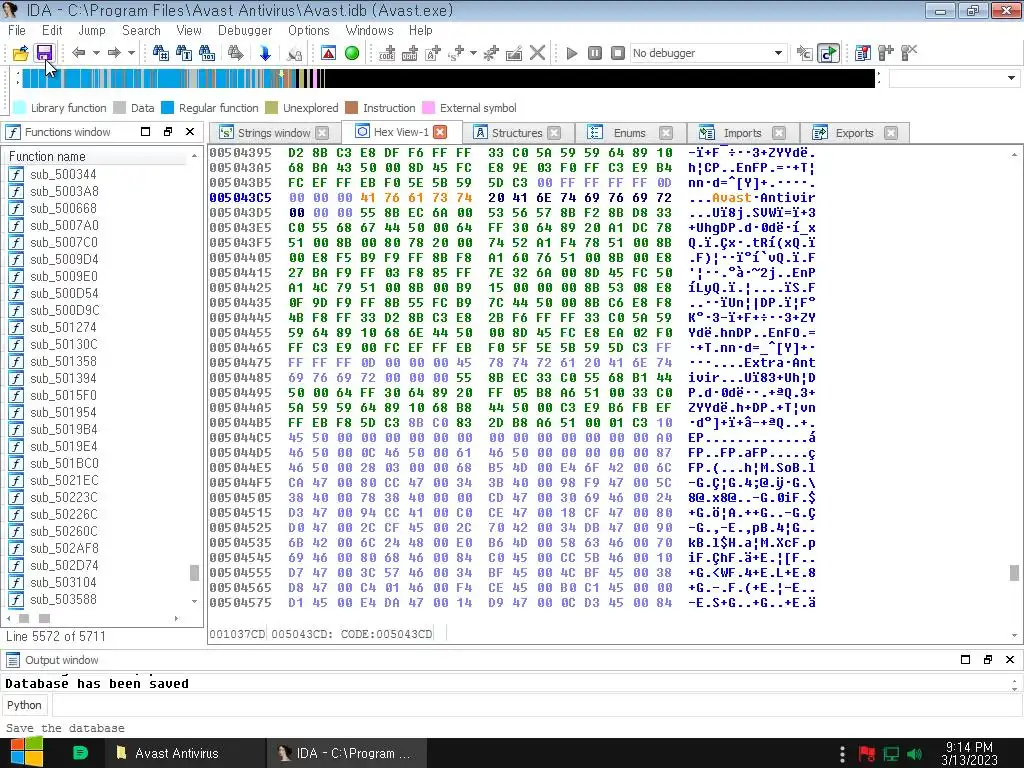
Task: Start the process with the play button
Action: [x=572, y=53]
